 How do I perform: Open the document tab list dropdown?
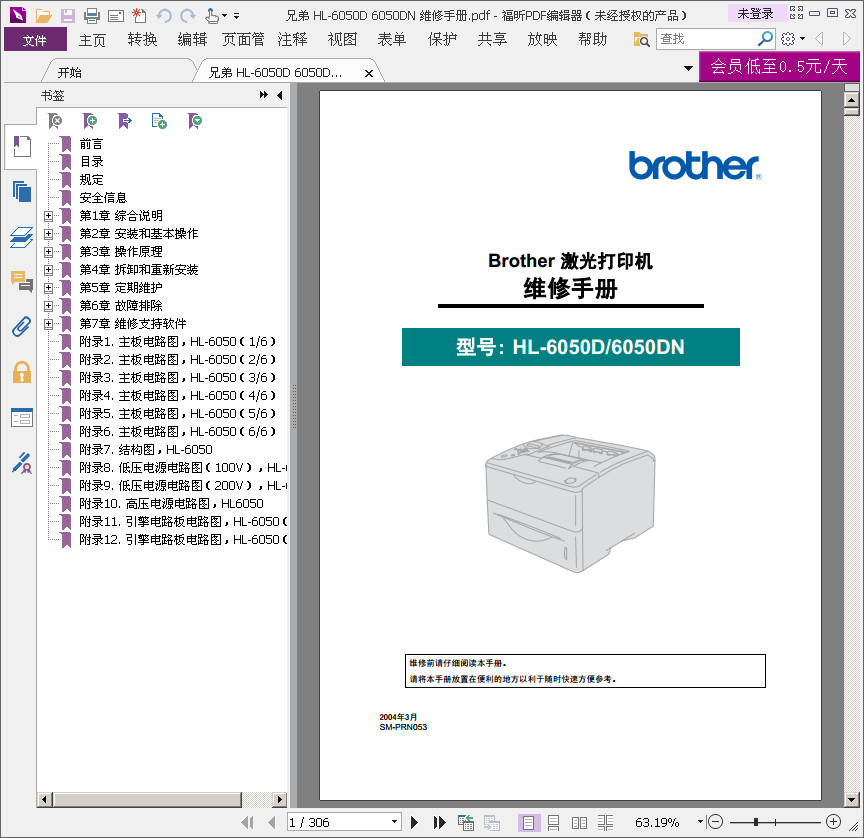[688, 68]
